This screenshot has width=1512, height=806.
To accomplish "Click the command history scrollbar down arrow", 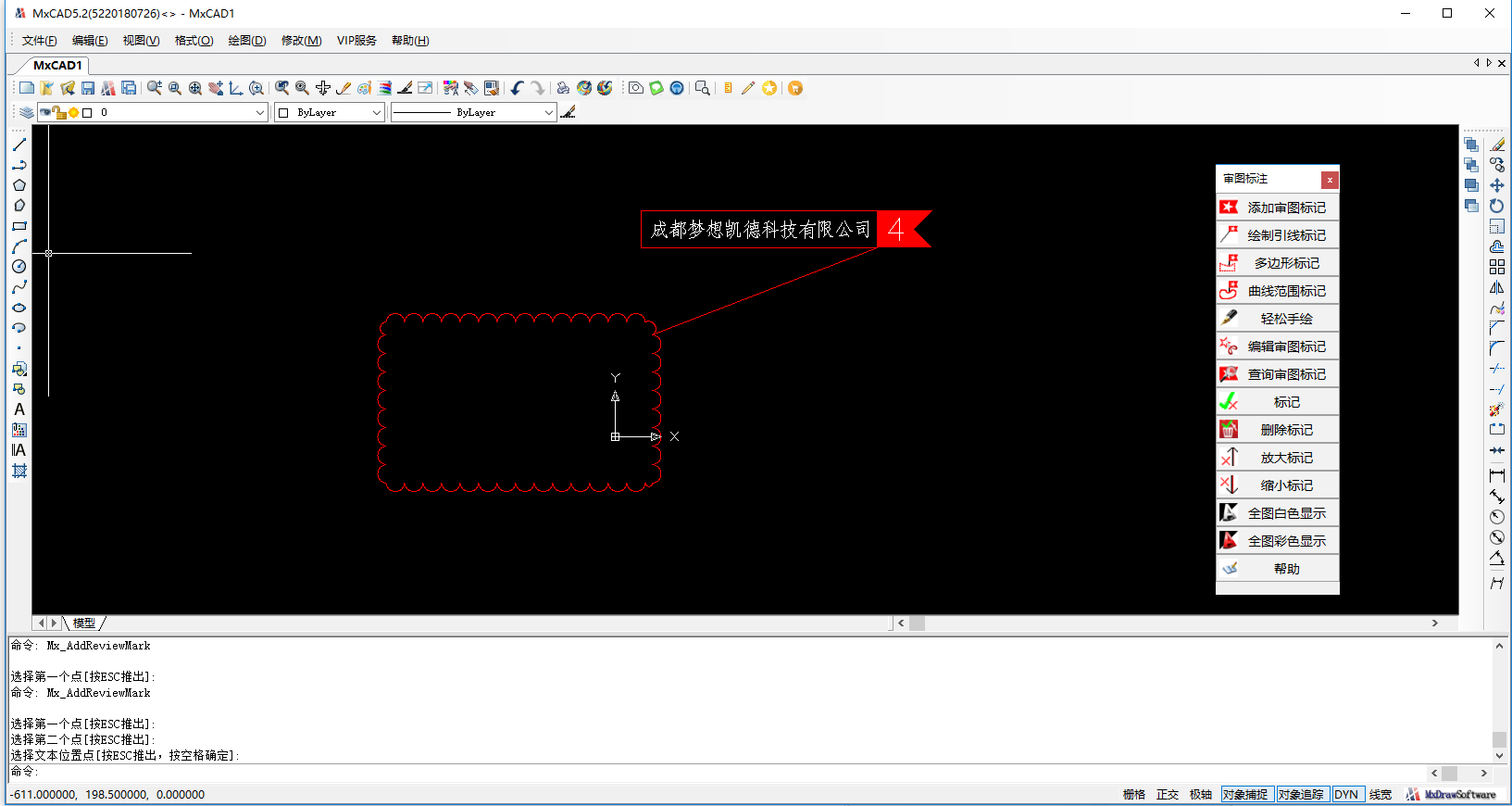I will tap(1499, 756).
